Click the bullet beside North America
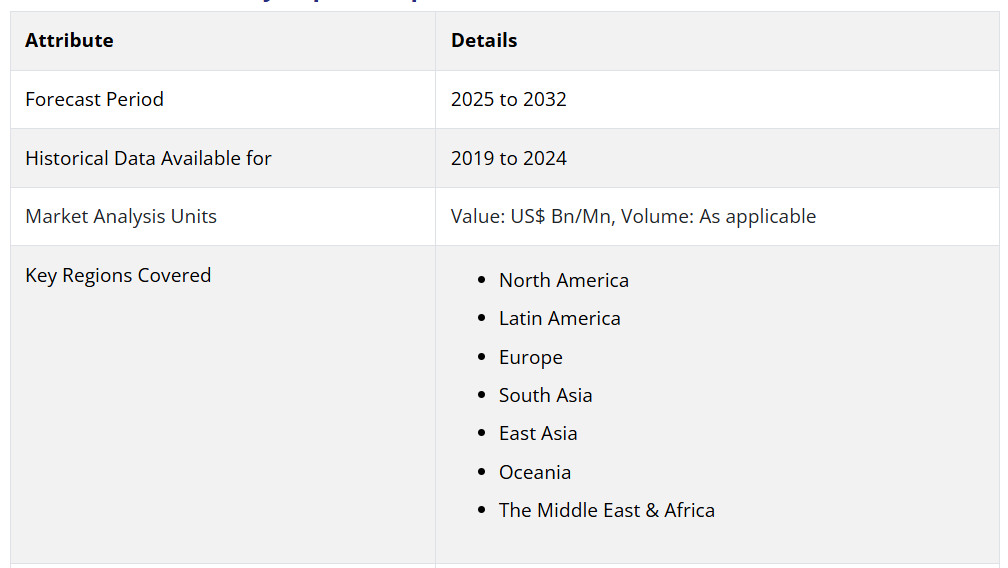 482,281
